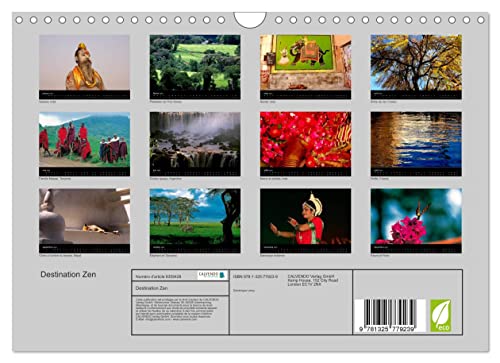Open the butterfly on pink flowers thumbnail
Screen dimensions: 500x363
tap(416, 221)
